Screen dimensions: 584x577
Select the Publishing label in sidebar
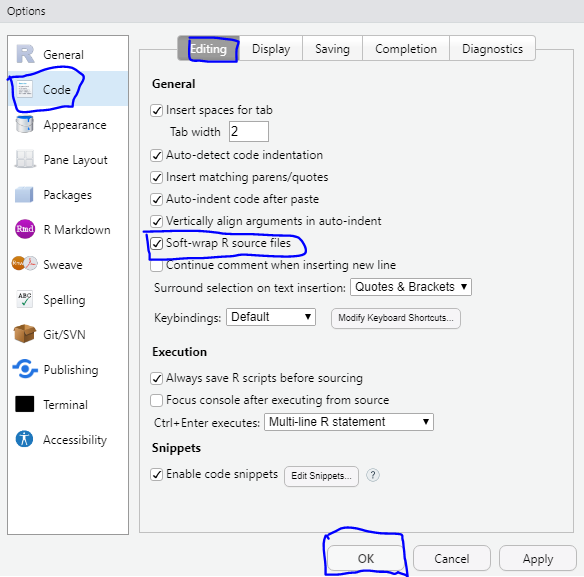pos(71,370)
